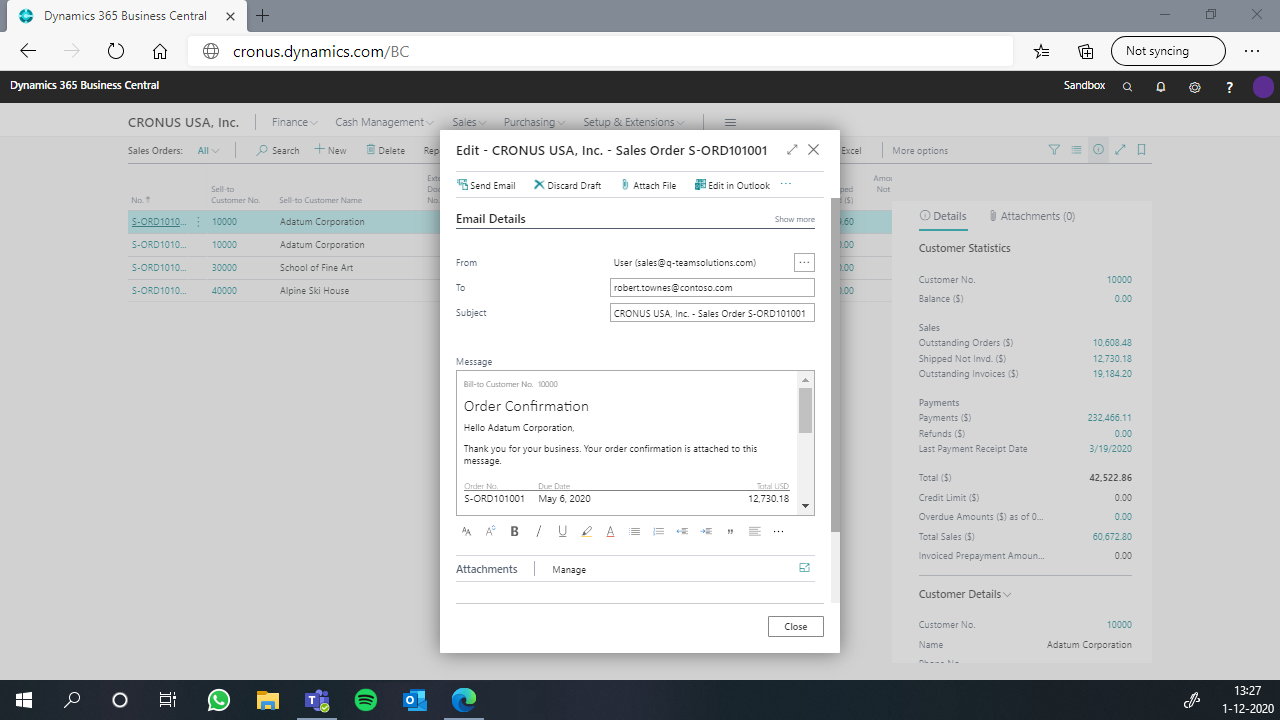The image size is (1280, 720).
Task: Open the help question mark icon
Action: (x=1229, y=87)
